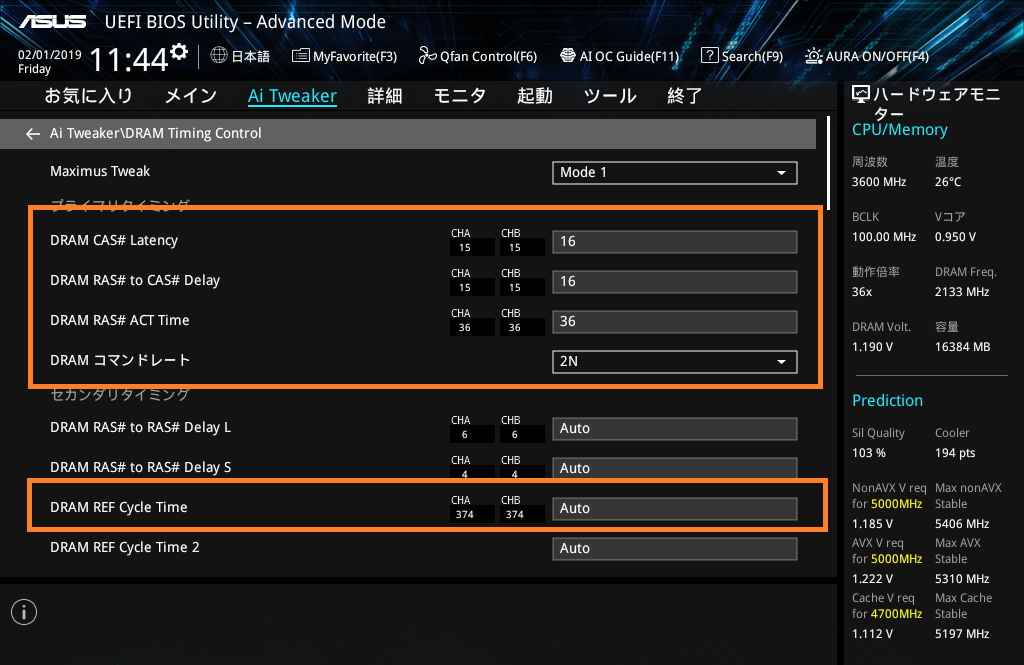
Task: Select the DRAM REF Cycle Time 2 label
Action: click(x=125, y=547)
